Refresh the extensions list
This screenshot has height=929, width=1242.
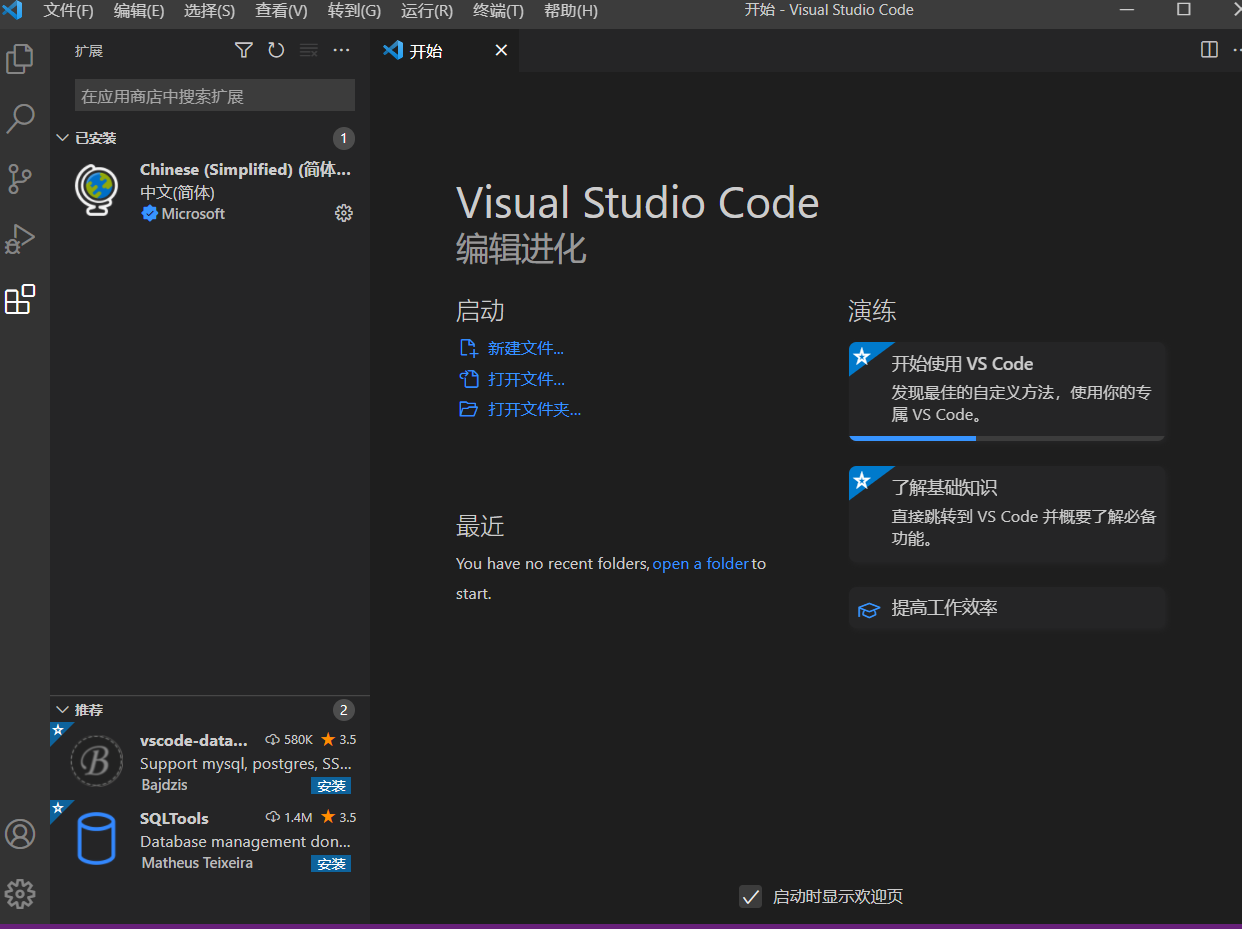click(276, 50)
